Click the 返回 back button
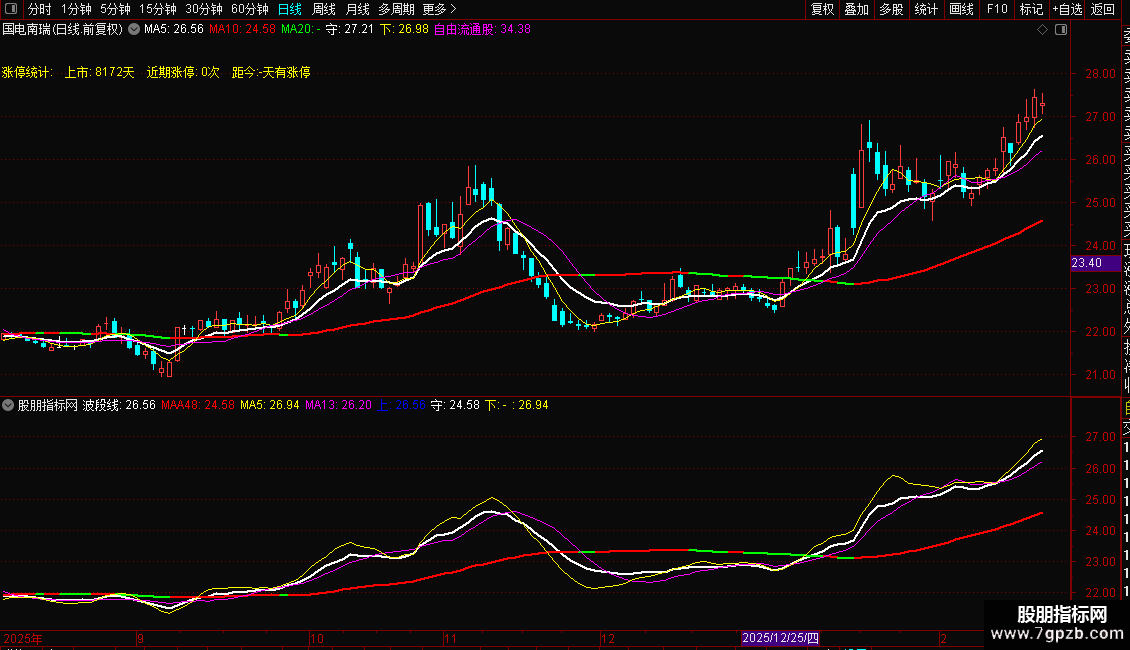Viewport: 1130px width, 650px height. (1103, 9)
